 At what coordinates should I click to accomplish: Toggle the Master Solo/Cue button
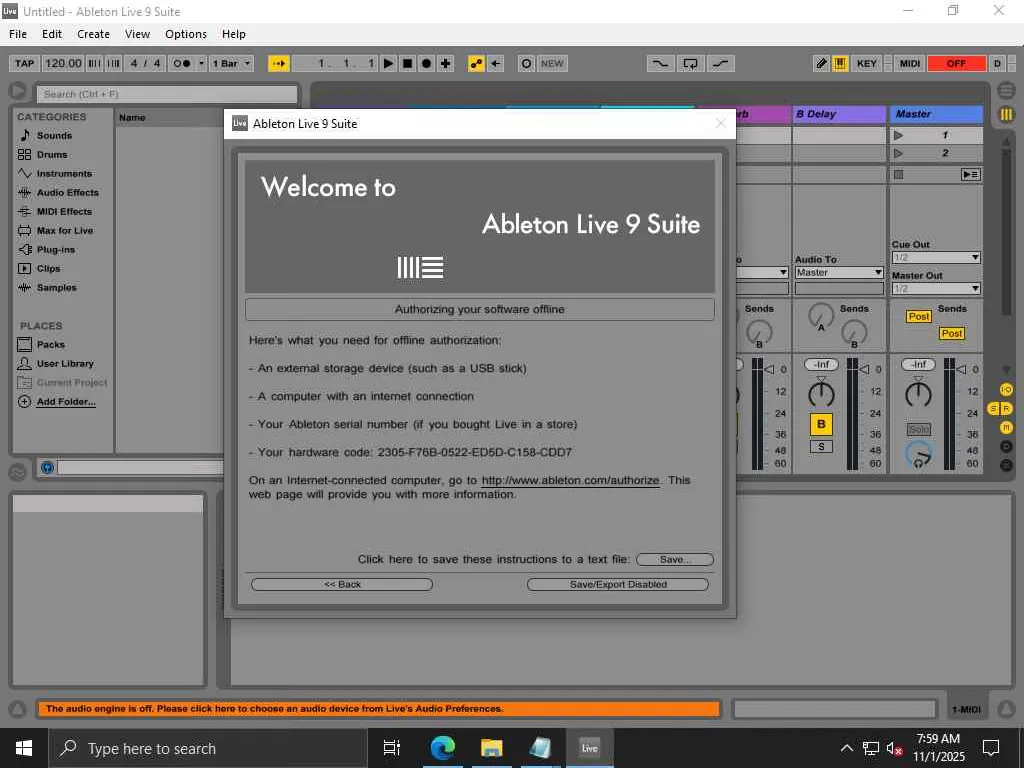(x=918, y=430)
